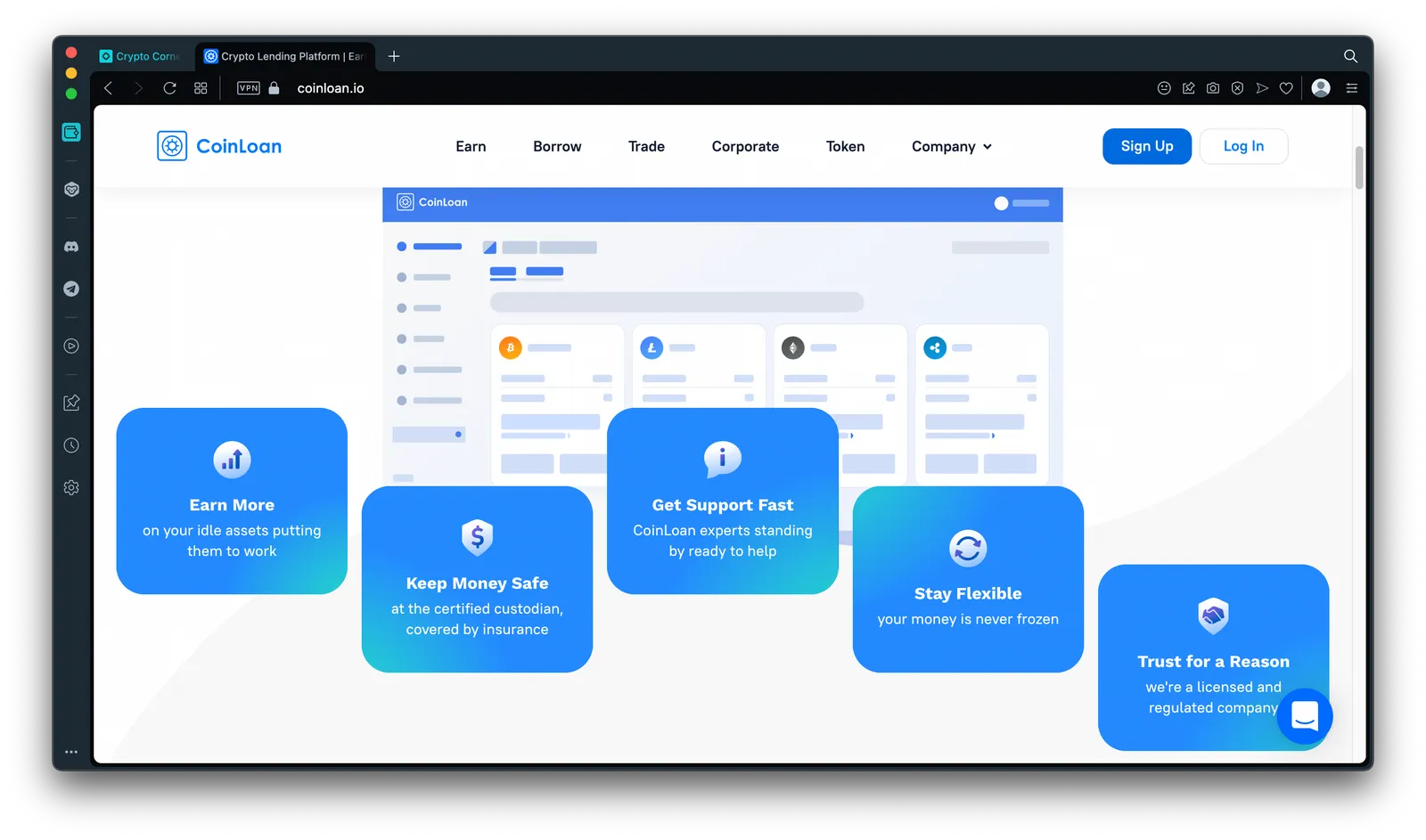Expand the Company dropdown menu
Screen dimensions: 1426x840
(x=952, y=147)
